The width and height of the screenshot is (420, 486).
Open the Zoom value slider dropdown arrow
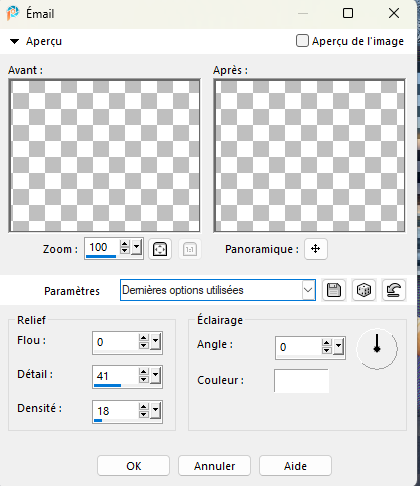(136, 247)
